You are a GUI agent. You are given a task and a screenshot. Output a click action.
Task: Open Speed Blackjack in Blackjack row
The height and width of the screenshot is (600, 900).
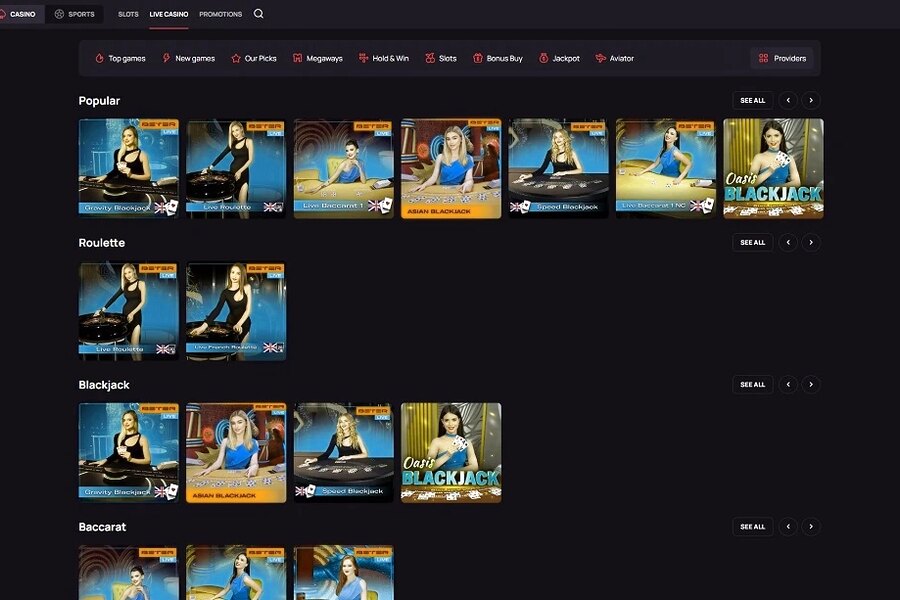(343, 452)
